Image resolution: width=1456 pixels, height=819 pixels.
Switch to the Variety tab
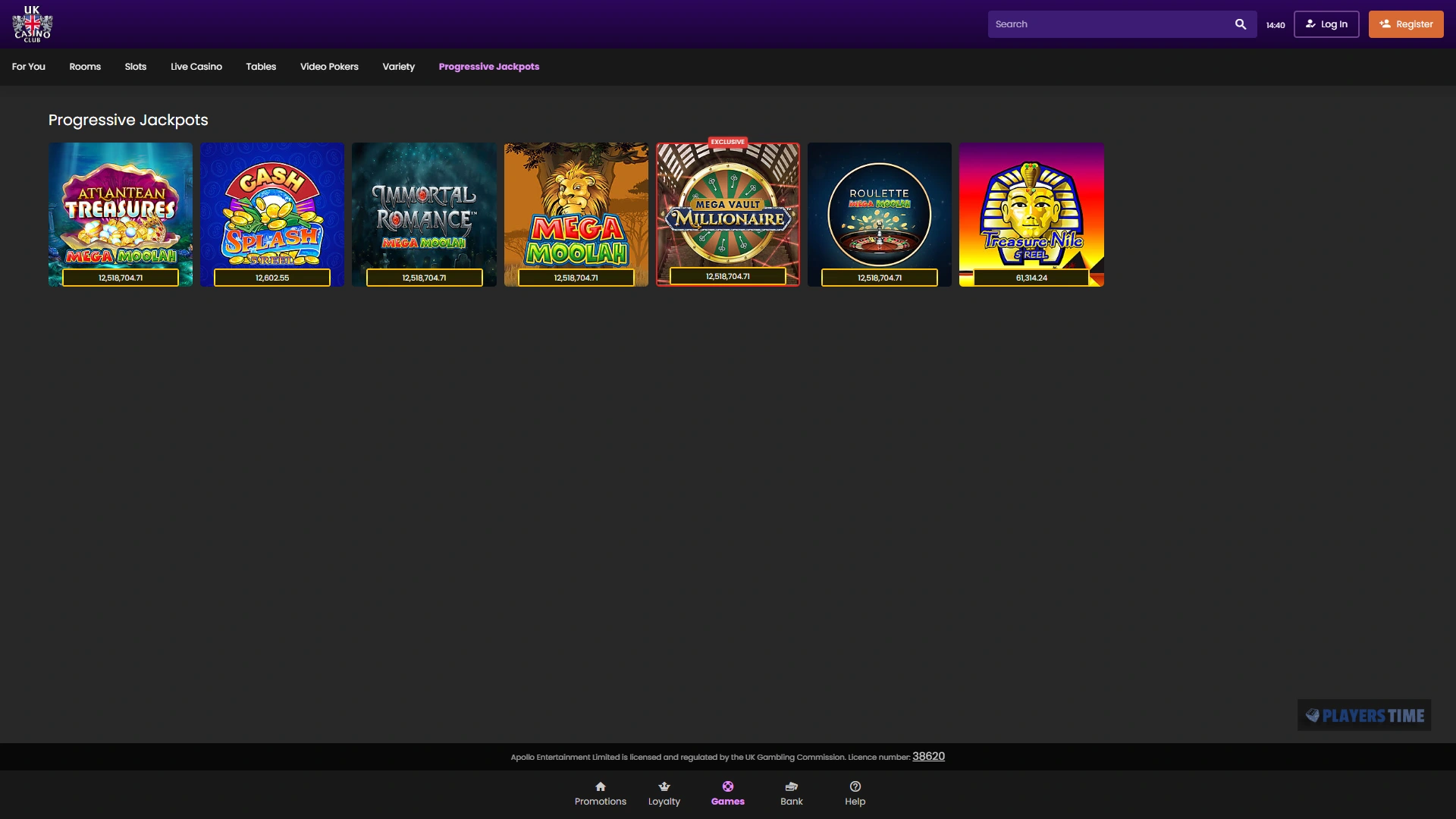tap(399, 67)
